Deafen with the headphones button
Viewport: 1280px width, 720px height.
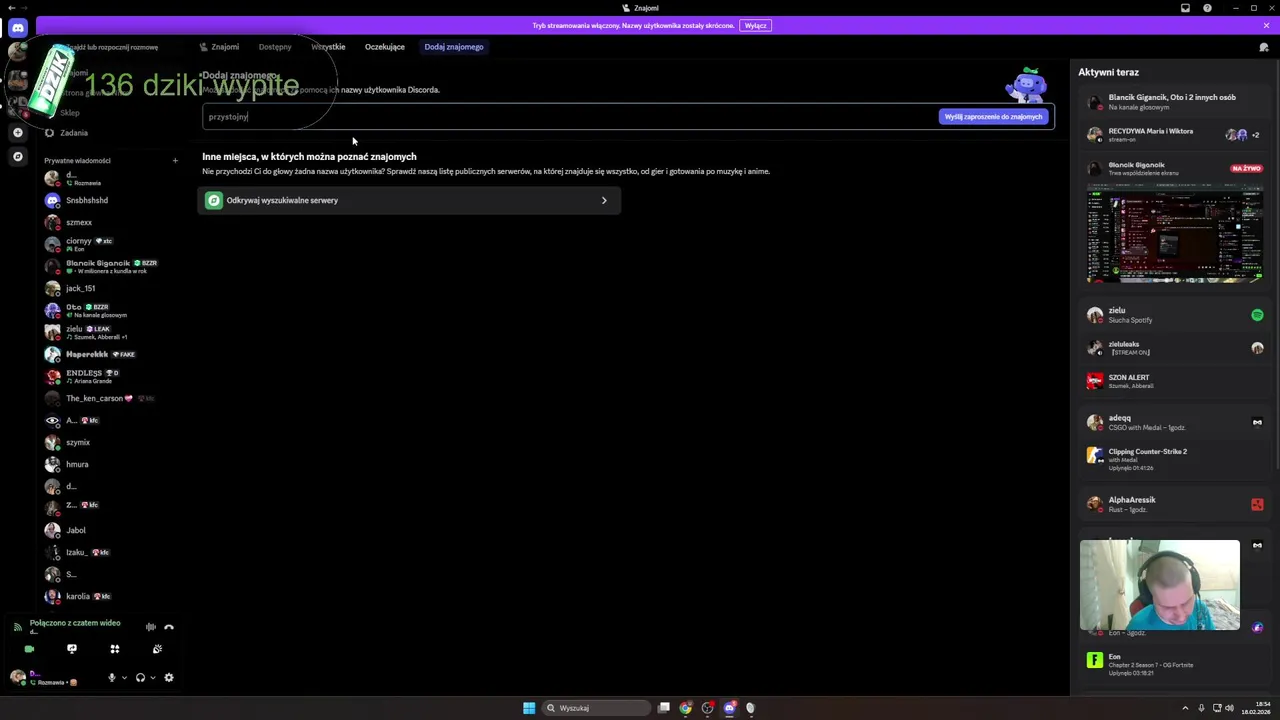click(140, 677)
